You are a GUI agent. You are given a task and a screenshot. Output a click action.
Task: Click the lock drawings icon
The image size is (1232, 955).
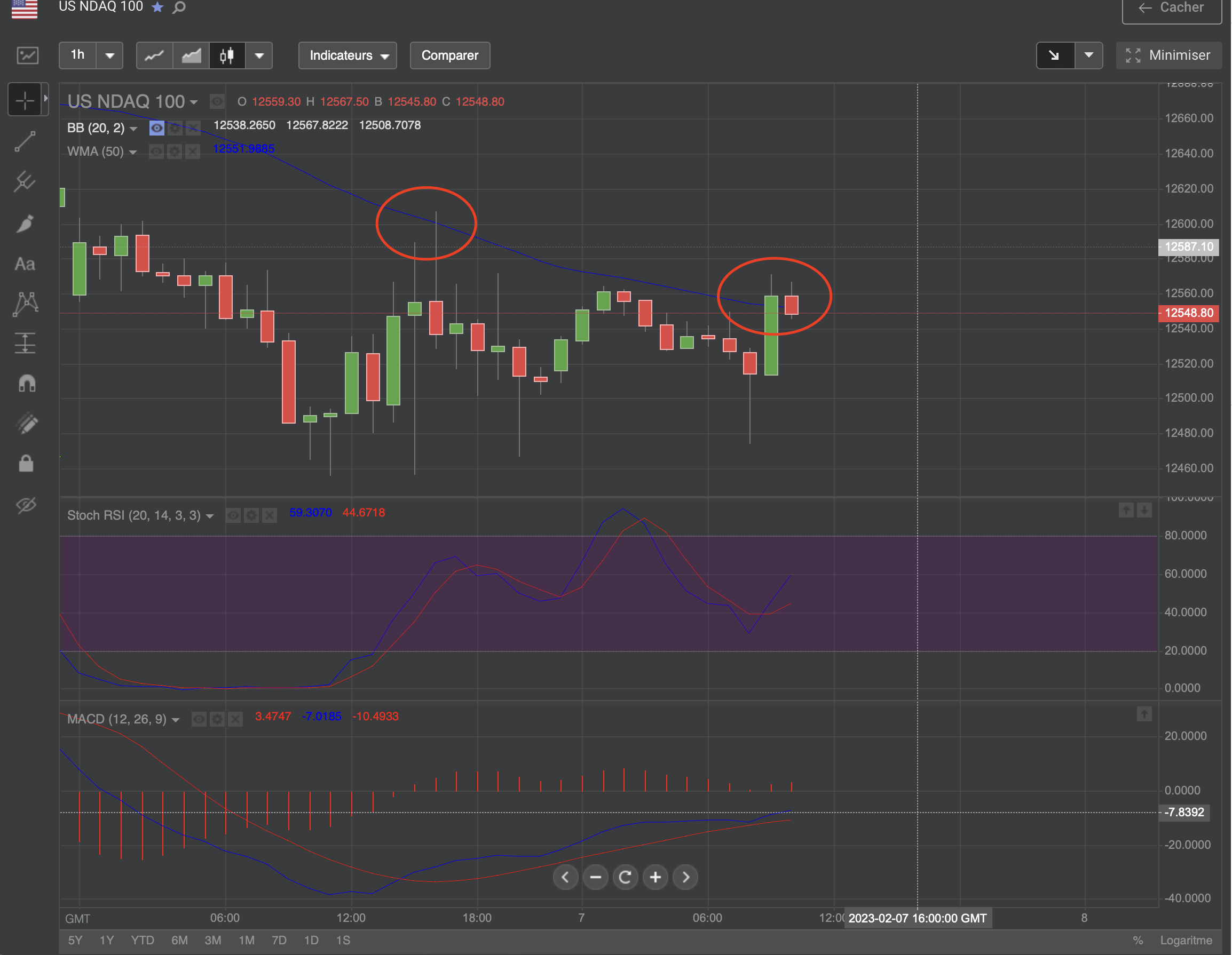(26, 464)
